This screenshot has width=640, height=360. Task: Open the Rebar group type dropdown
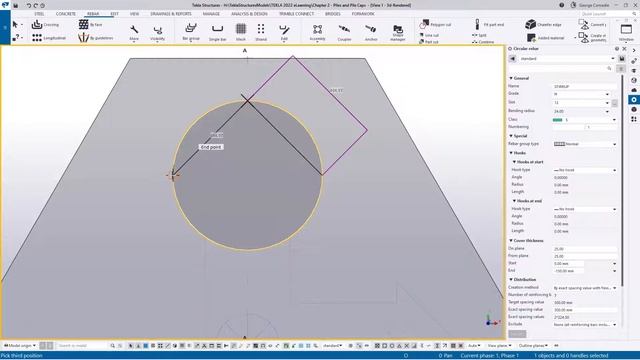coord(614,144)
